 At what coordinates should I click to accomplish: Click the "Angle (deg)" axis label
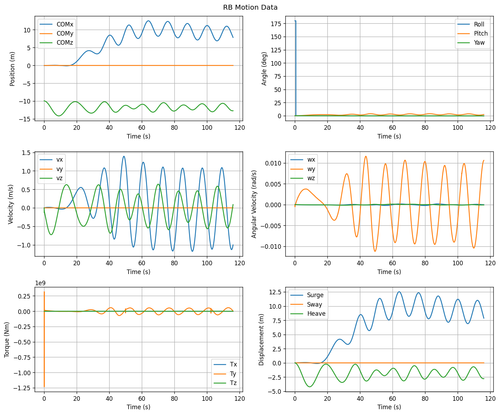click(x=264, y=68)
